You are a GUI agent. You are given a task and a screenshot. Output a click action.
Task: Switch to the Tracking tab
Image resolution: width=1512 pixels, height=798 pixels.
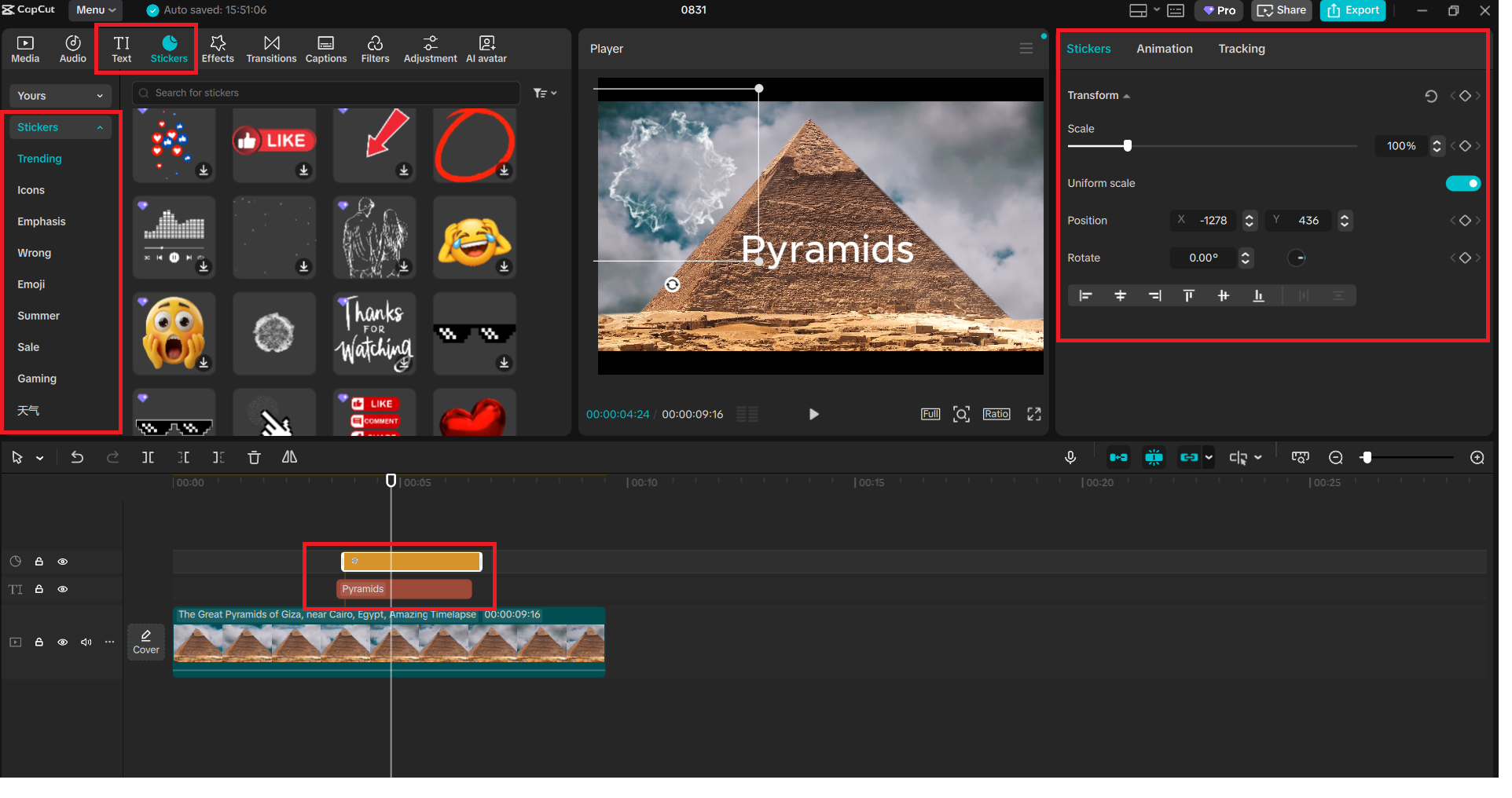tap(1241, 49)
